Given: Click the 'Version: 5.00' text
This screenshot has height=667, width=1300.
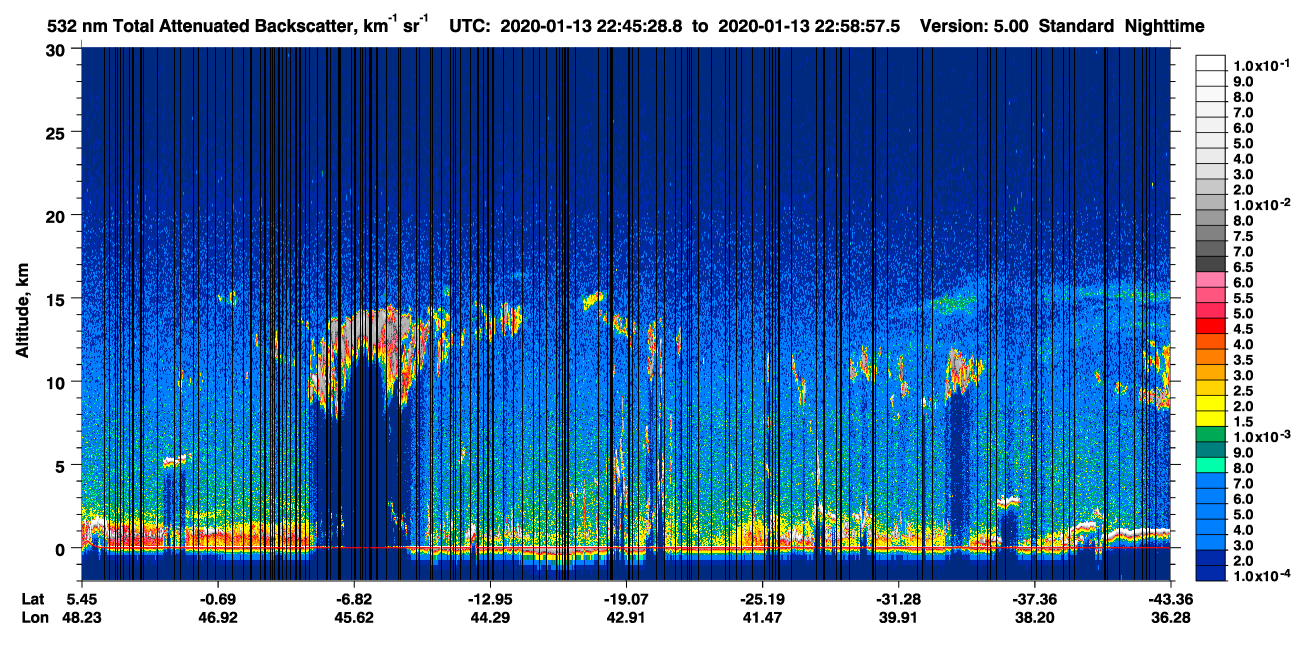Looking at the screenshot, I should (975, 27).
